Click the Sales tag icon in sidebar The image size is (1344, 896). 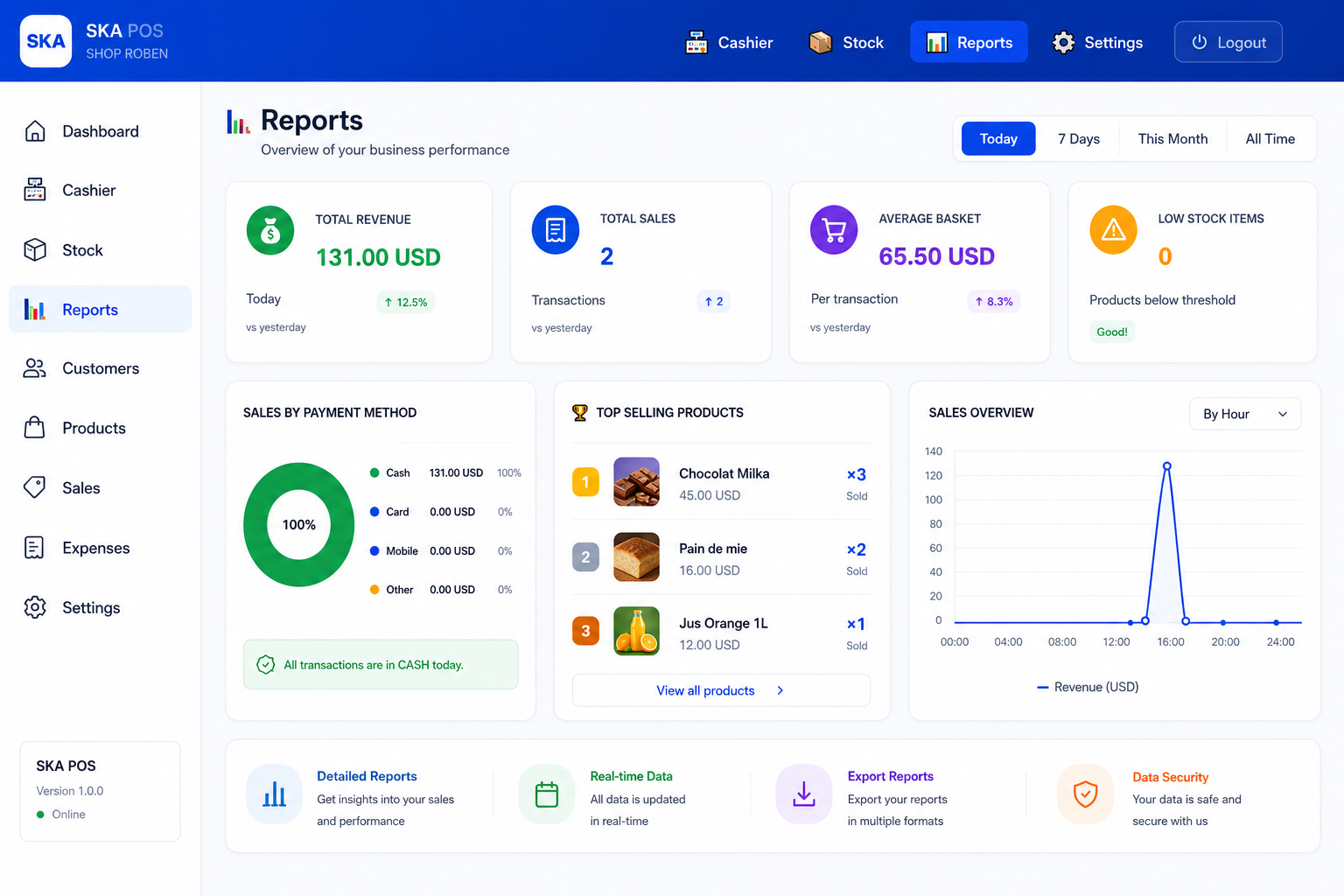tap(35, 487)
